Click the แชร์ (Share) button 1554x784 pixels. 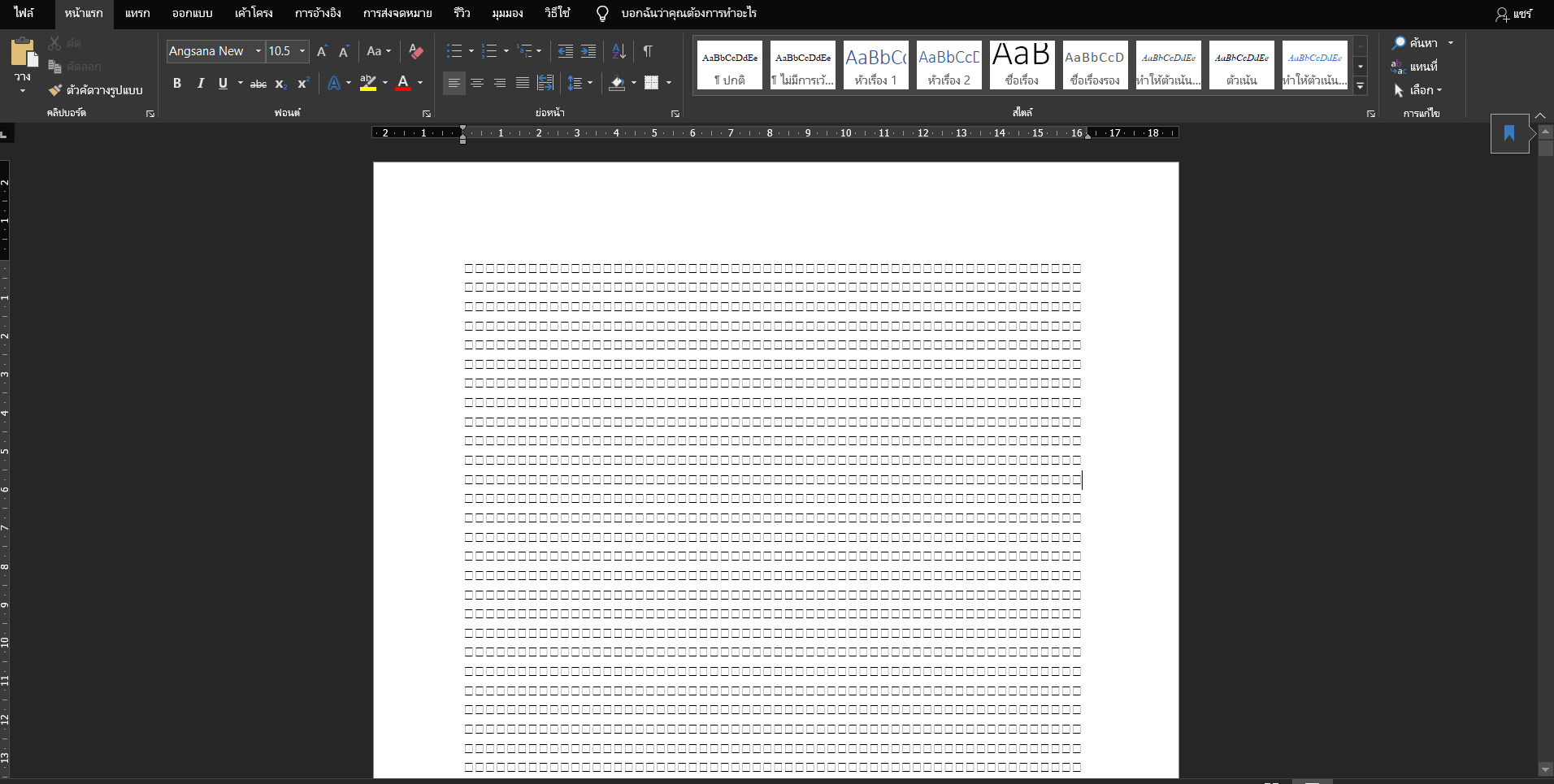1513,14
